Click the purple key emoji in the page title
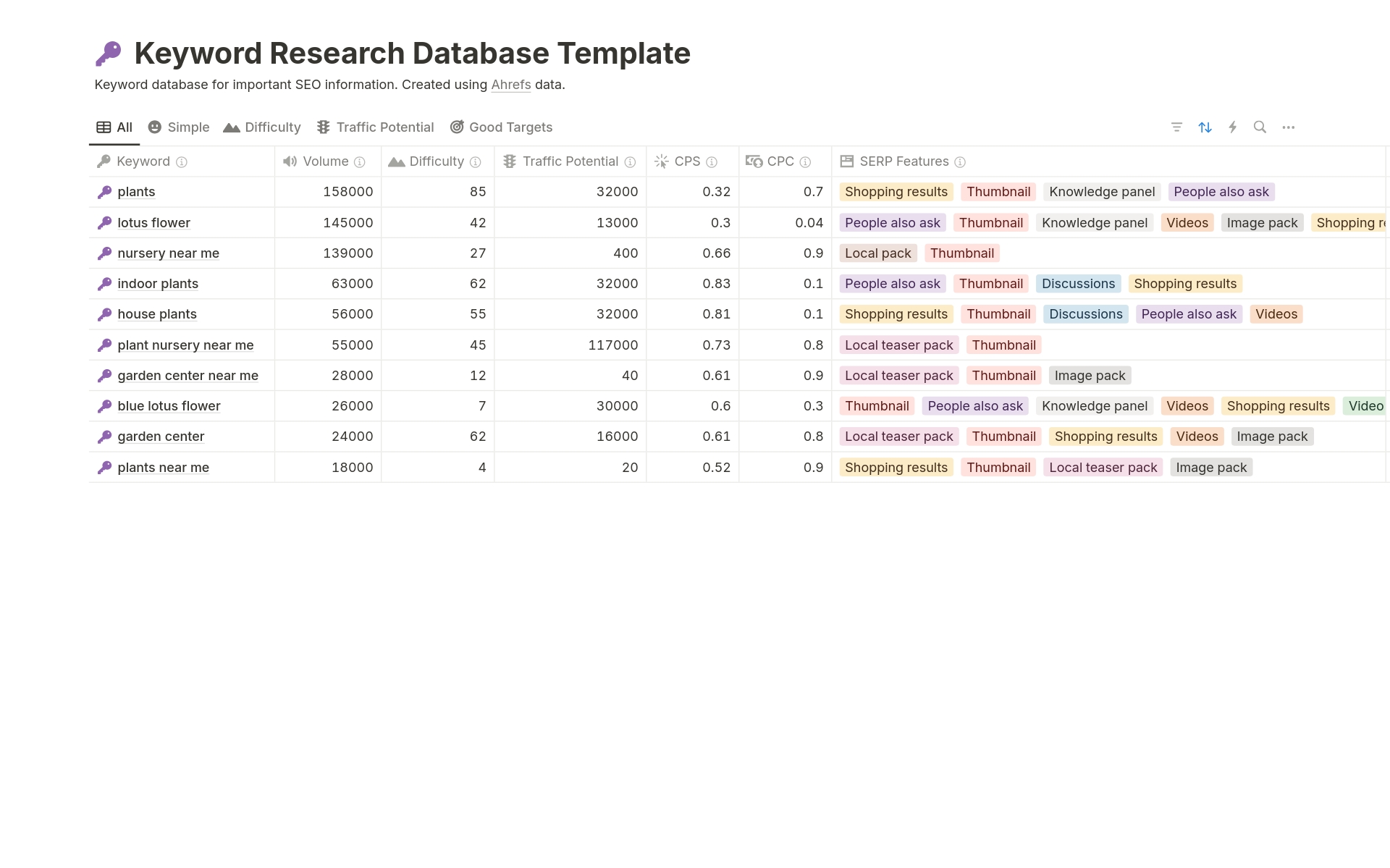Image resolution: width=1390 pixels, height=868 pixels. tap(109, 52)
